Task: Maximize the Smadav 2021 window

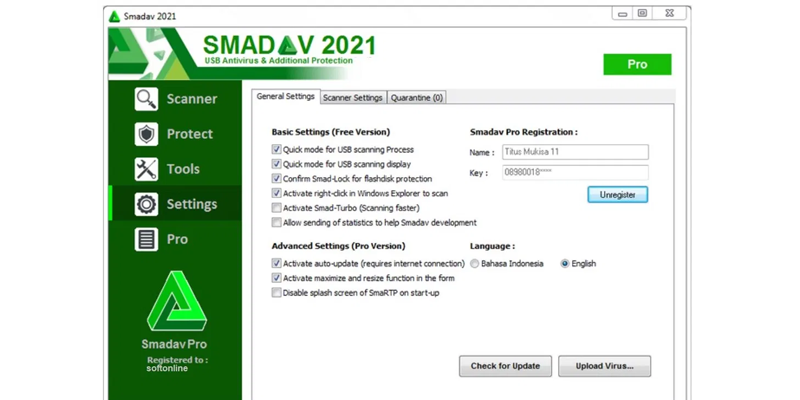Action: coord(642,14)
